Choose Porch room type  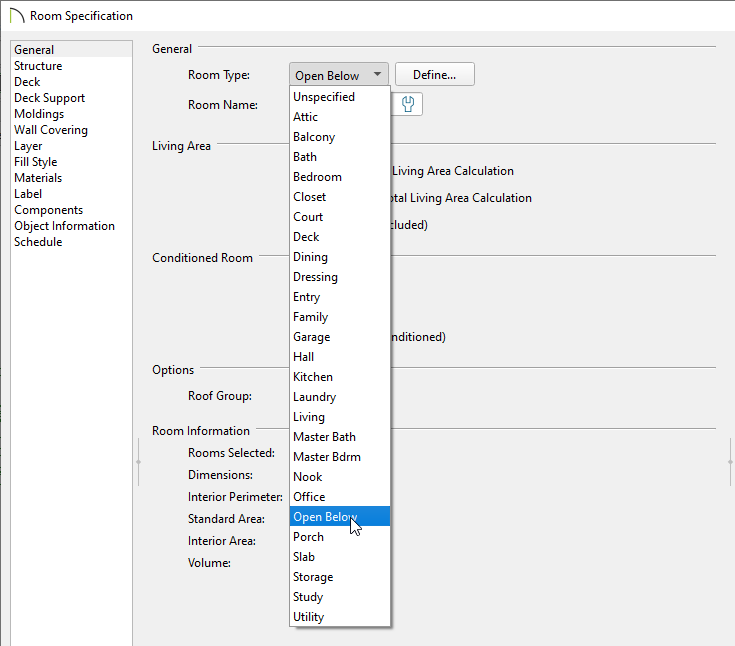(340, 537)
